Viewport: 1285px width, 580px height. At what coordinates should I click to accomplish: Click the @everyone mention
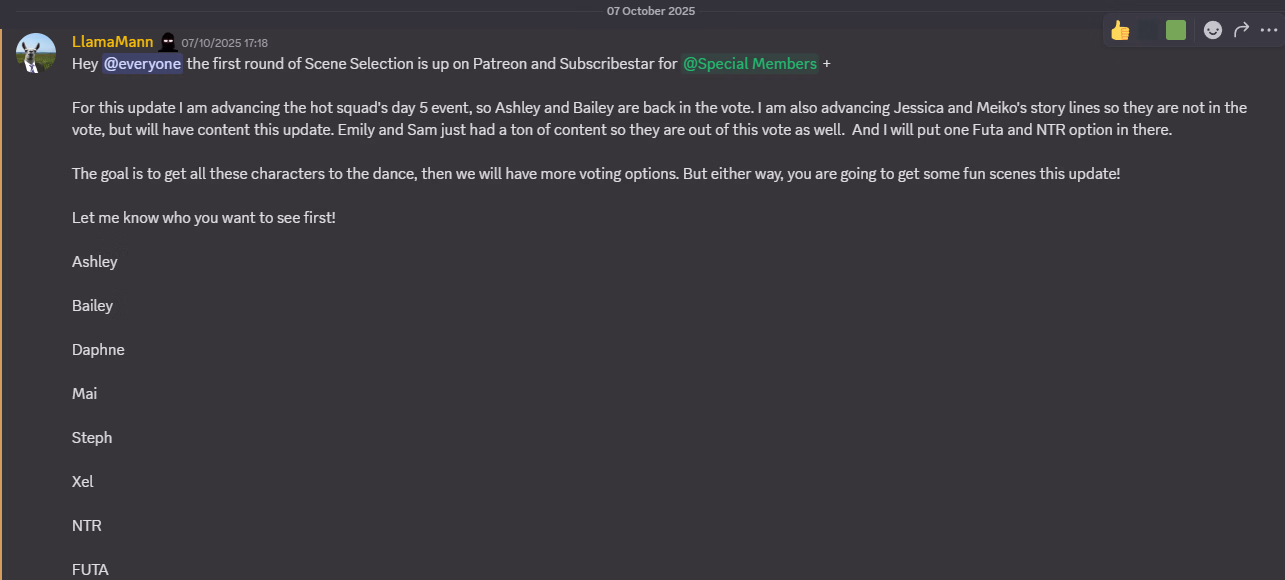tap(142, 64)
